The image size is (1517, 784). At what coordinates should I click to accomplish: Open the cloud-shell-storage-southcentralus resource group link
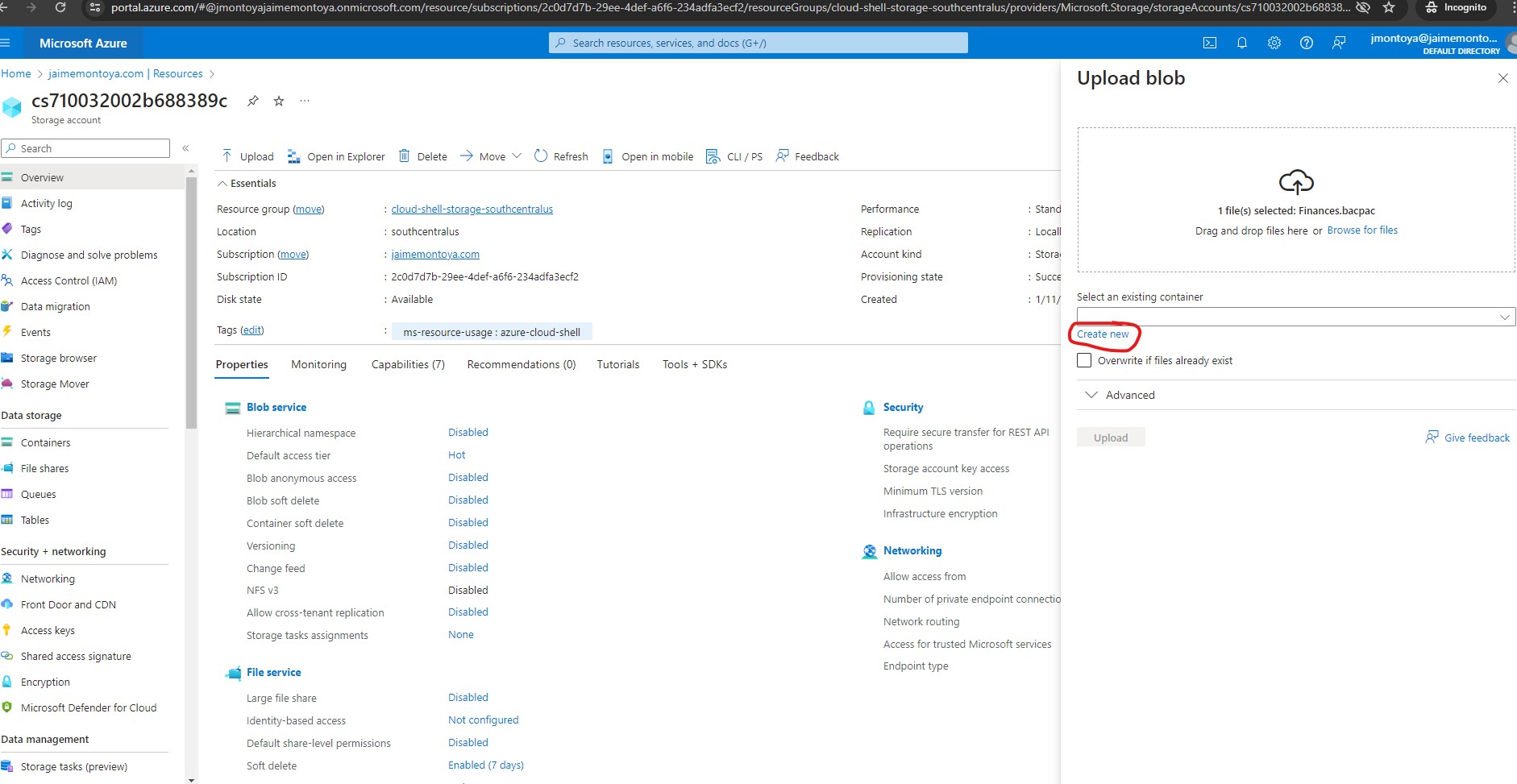point(472,209)
